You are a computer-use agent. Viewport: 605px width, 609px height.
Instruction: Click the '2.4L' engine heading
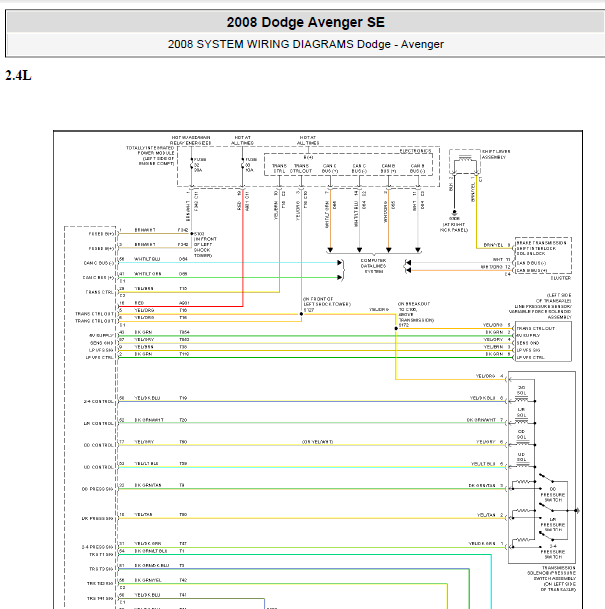tap(18, 75)
